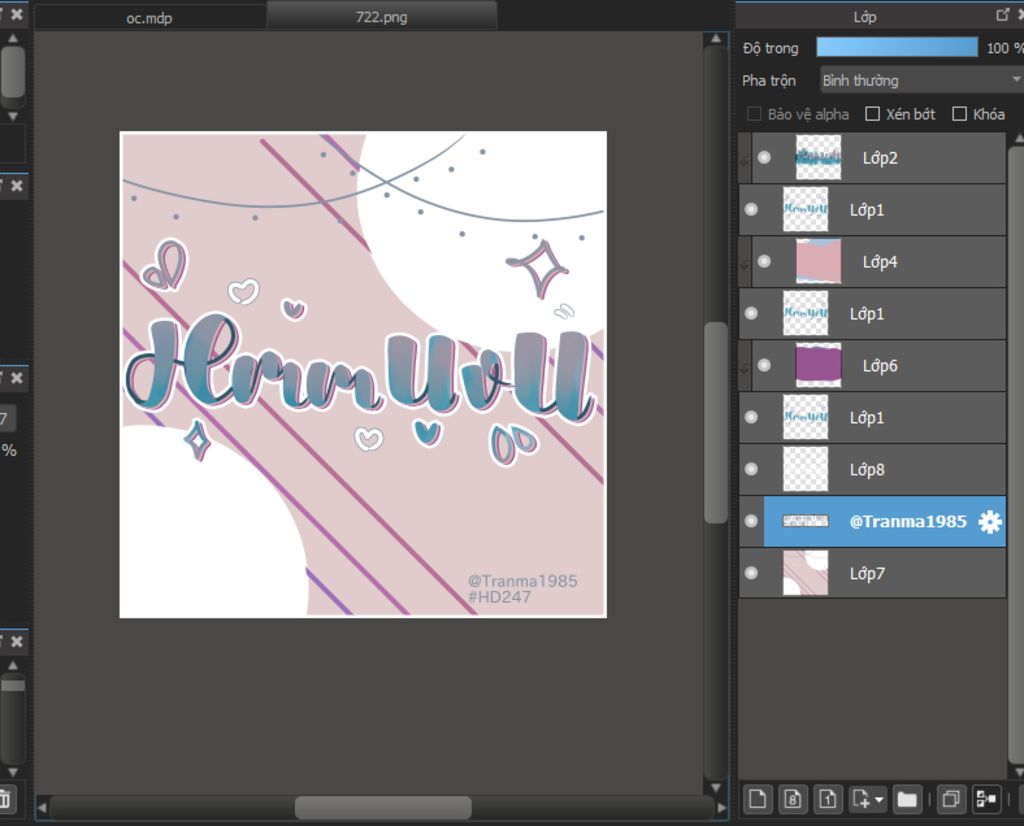Create a new layer folder
The height and width of the screenshot is (826, 1024).
(x=907, y=799)
